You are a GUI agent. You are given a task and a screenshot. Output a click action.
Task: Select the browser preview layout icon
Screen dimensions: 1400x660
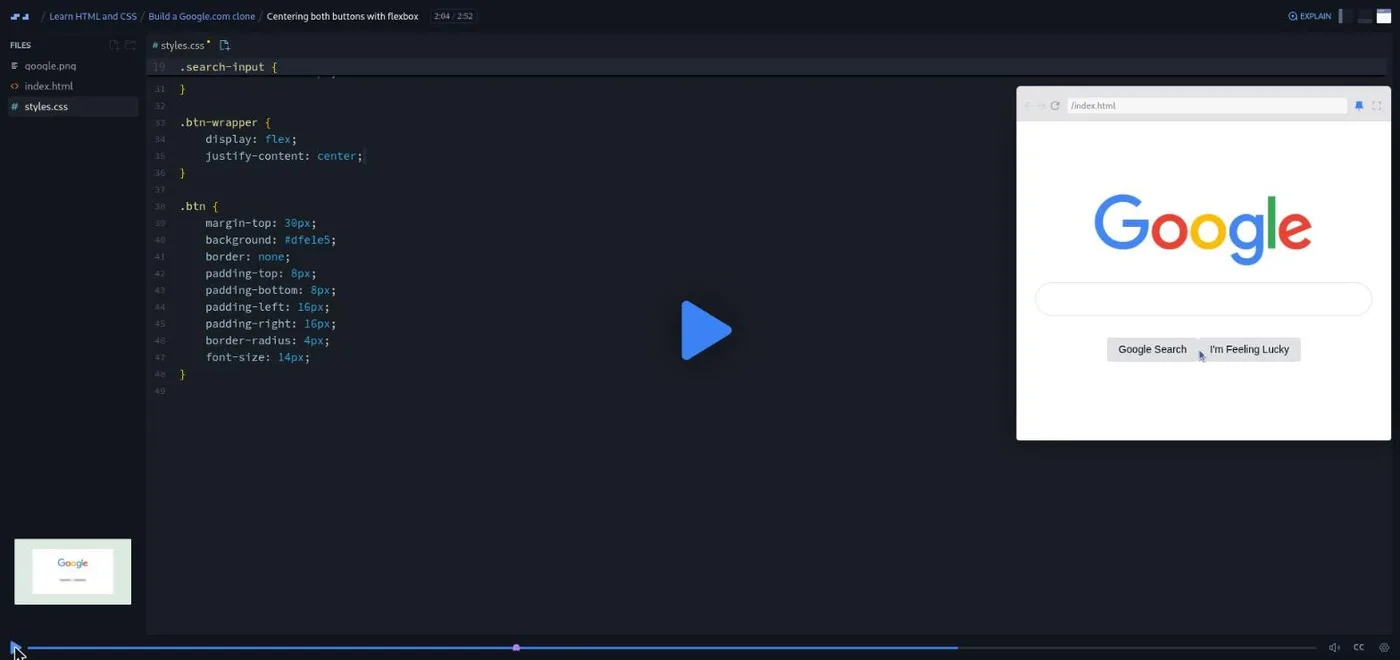coord(1384,16)
